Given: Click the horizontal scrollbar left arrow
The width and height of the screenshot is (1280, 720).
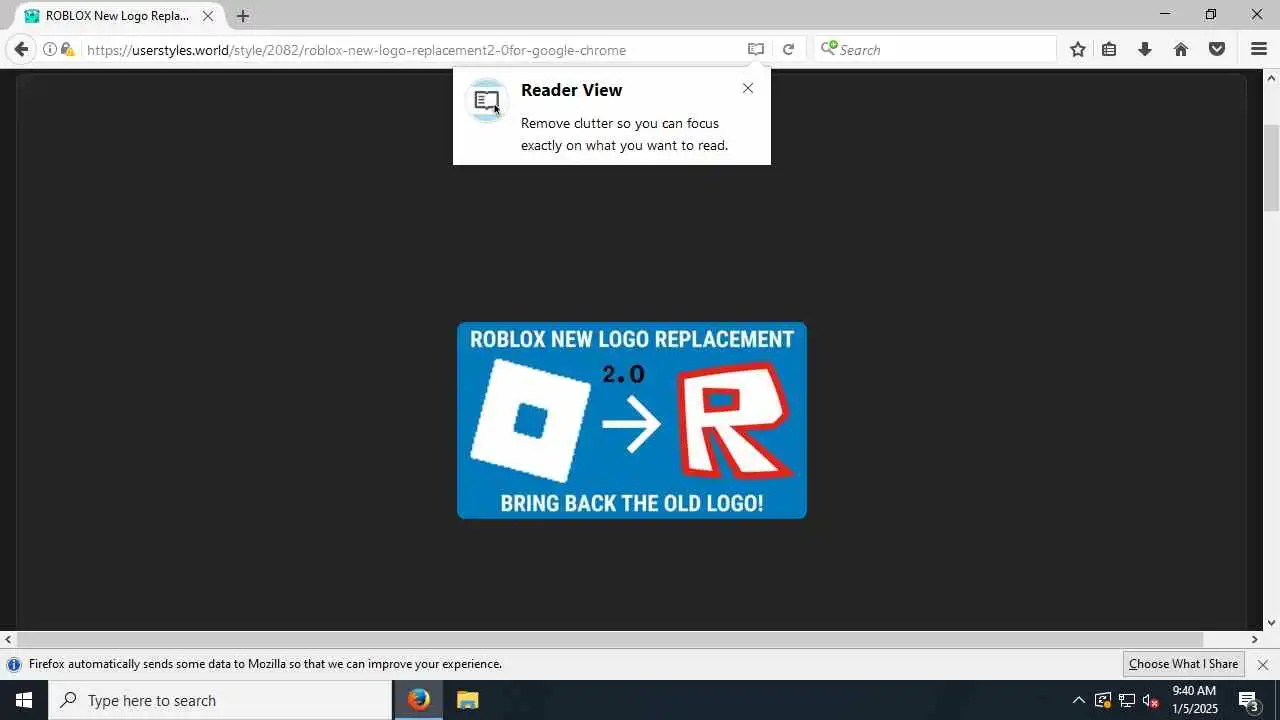Looking at the screenshot, I should 8,639.
